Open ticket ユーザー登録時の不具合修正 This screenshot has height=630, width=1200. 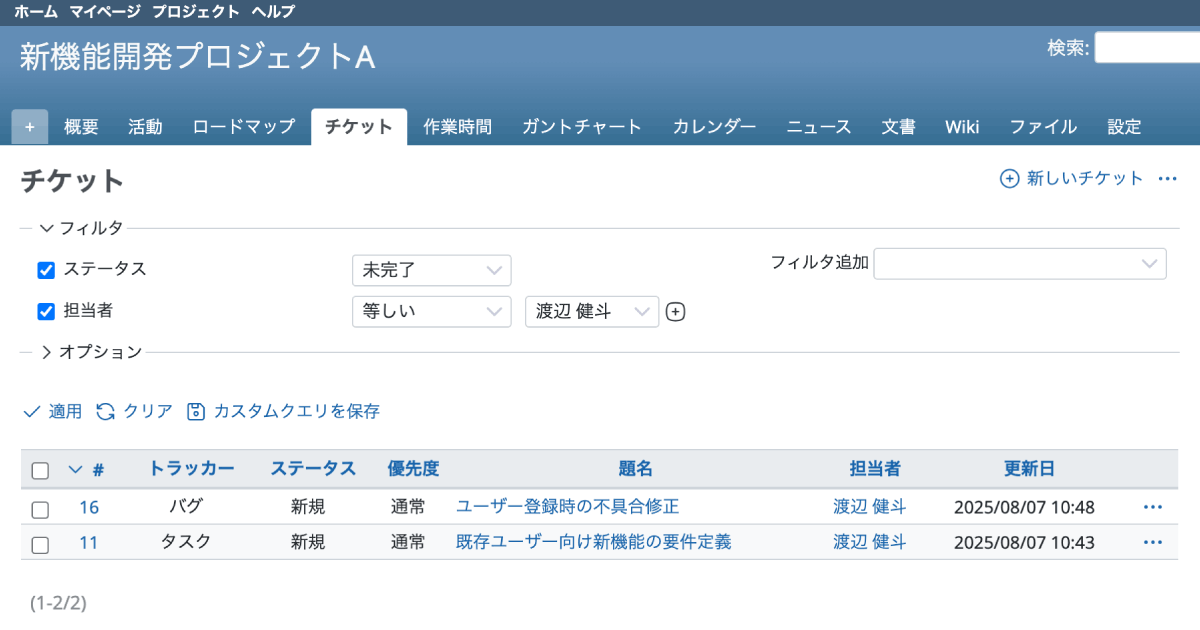click(567, 507)
